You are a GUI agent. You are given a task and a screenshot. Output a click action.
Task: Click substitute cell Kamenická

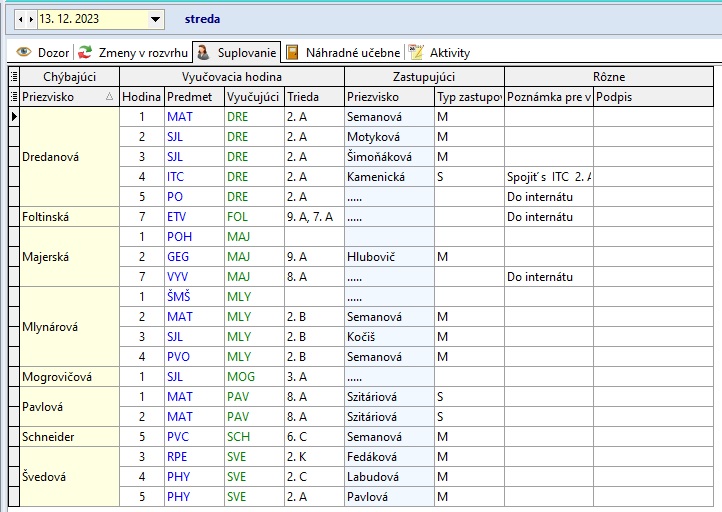387,177
